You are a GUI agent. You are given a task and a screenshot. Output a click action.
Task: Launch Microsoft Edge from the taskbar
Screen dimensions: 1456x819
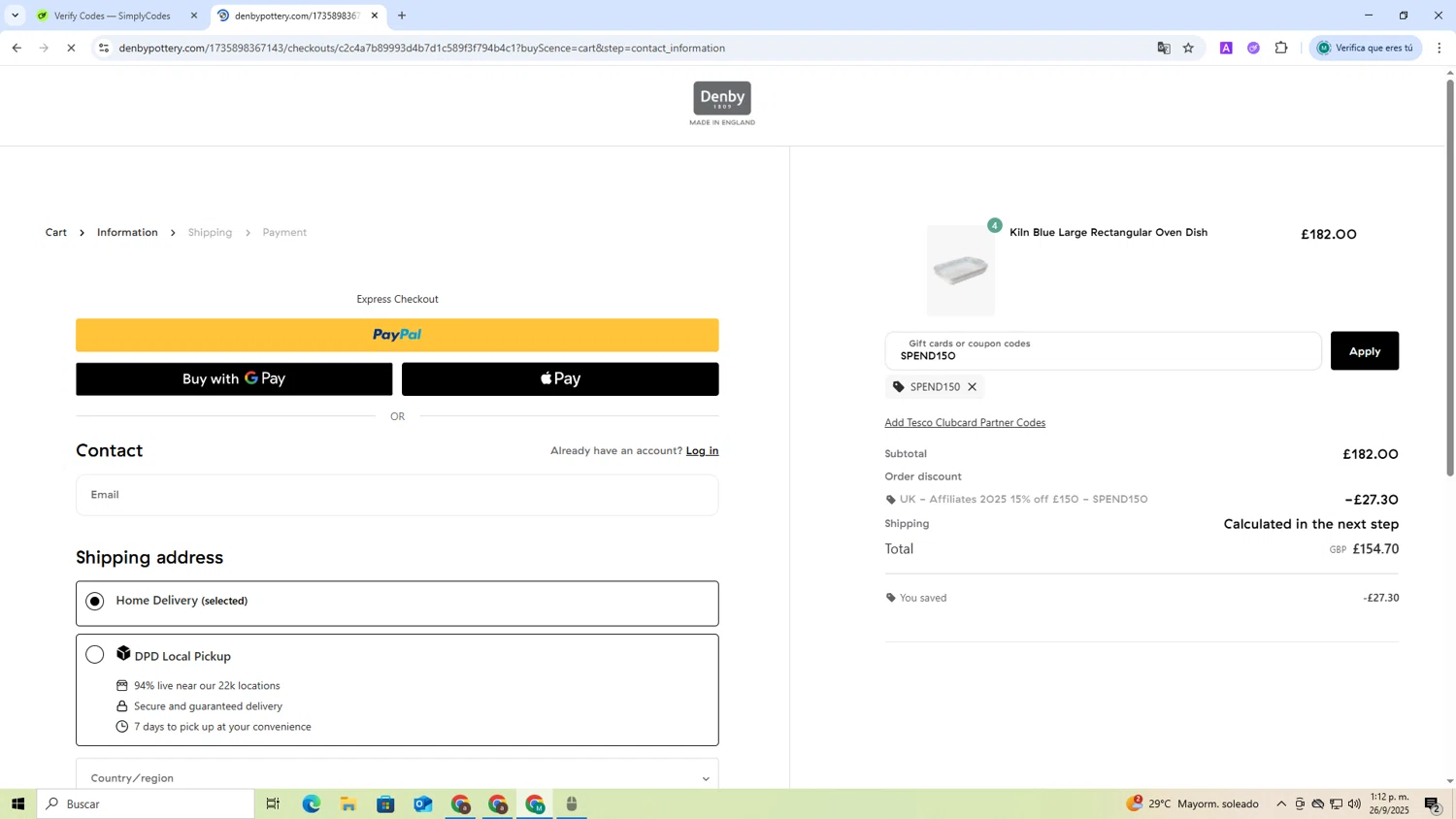pyautogui.click(x=311, y=803)
